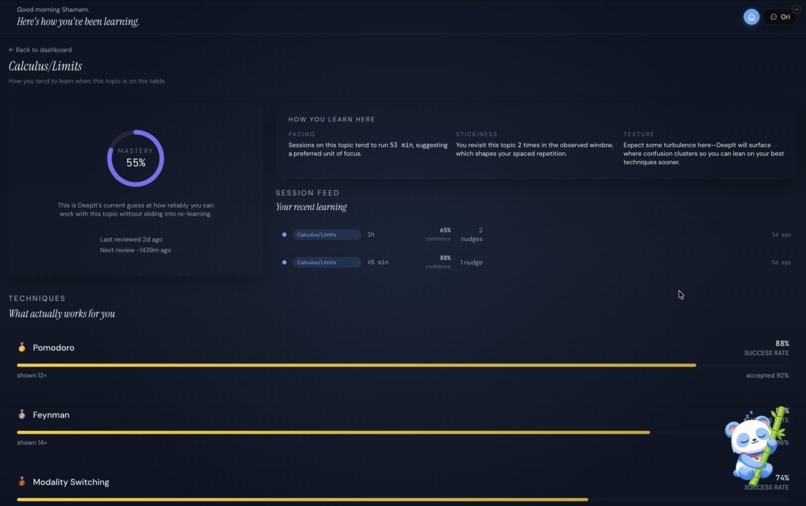The height and width of the screenshot is (506, 806).
Task: Click 'Next review -1439m ago' text
Action: tap(135, 250)
